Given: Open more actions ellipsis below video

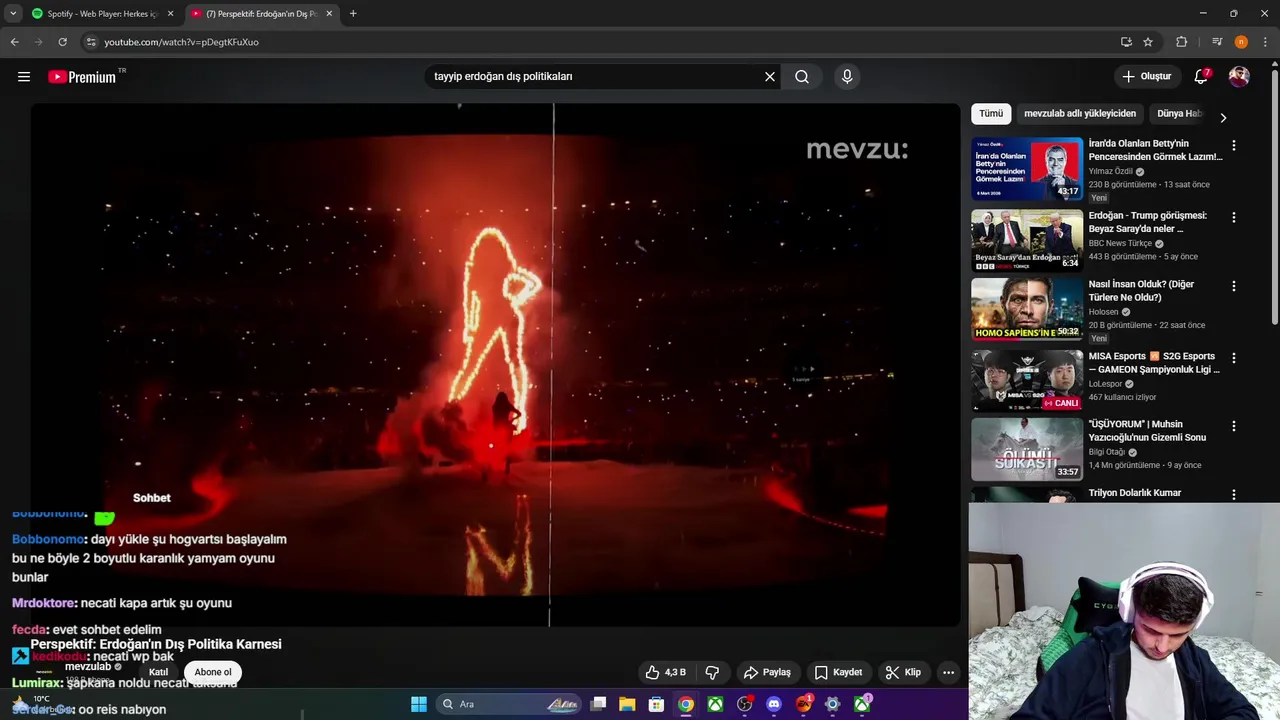Looking at the screenshot, I should click(x=948, y=672).
